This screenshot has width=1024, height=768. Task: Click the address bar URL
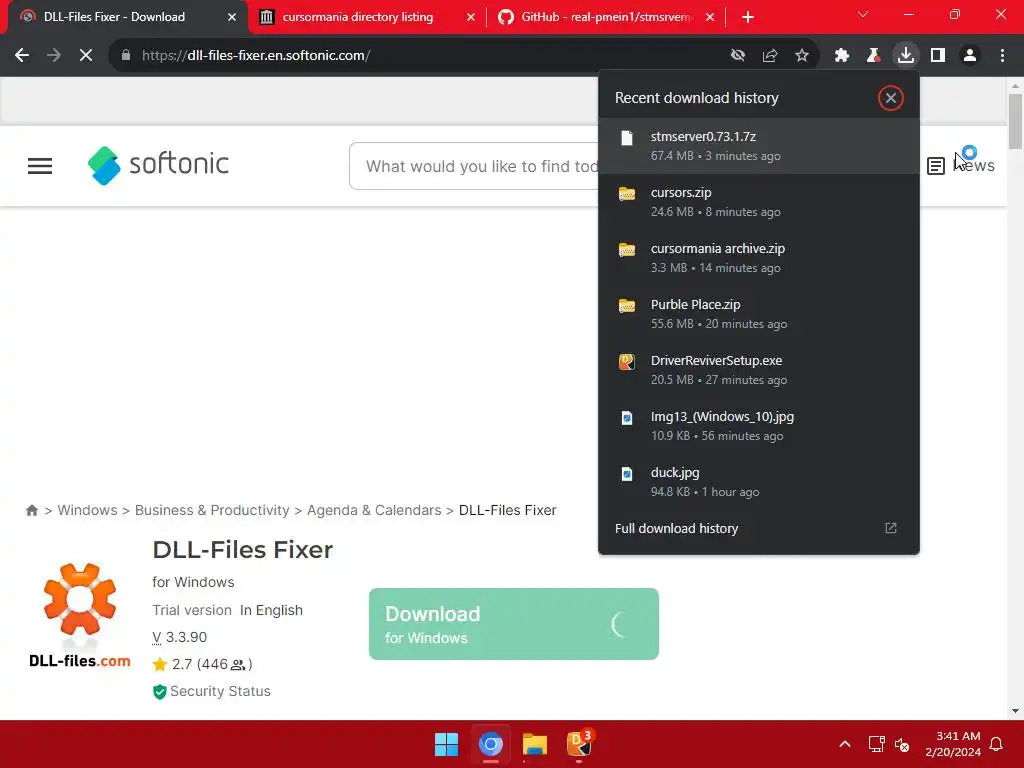256,56
